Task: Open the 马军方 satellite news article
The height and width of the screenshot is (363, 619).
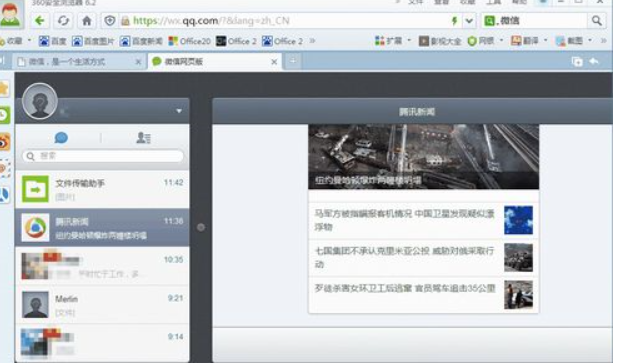Action: click(x=424, y=220)
